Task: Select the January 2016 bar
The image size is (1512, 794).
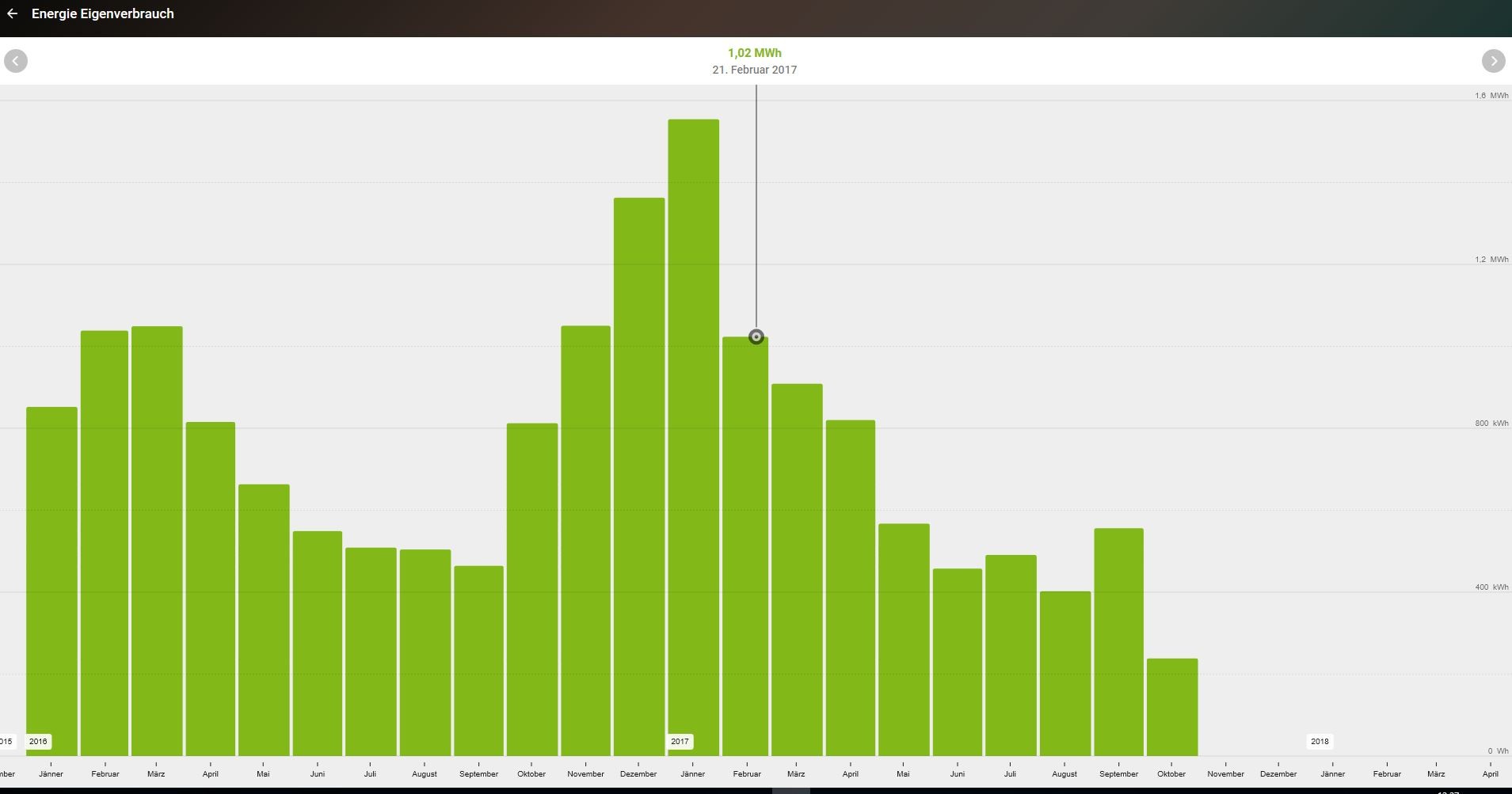Action: pyautogui.click(x=51, y=582)
